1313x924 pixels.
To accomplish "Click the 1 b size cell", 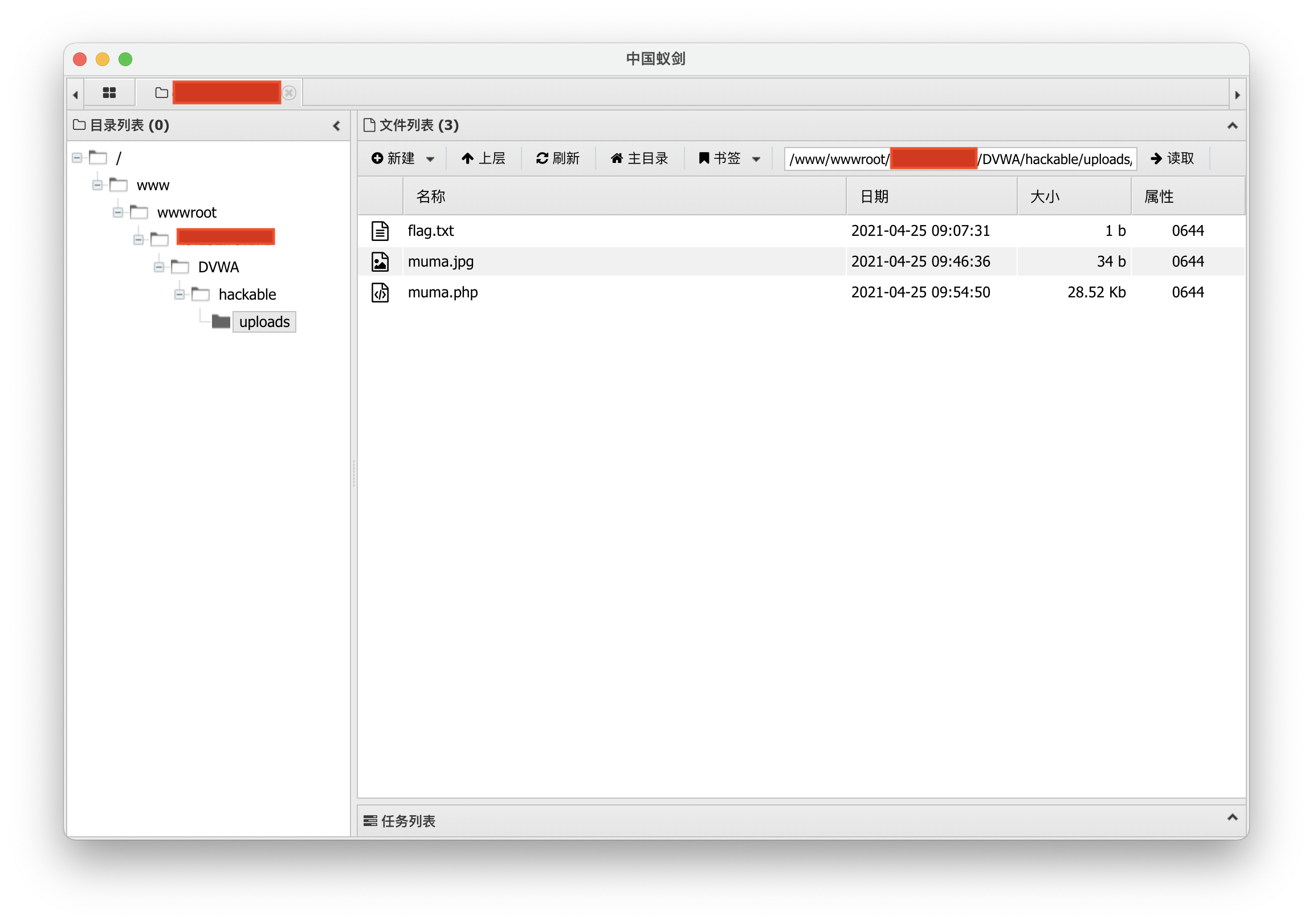I will click(1115, 230).
